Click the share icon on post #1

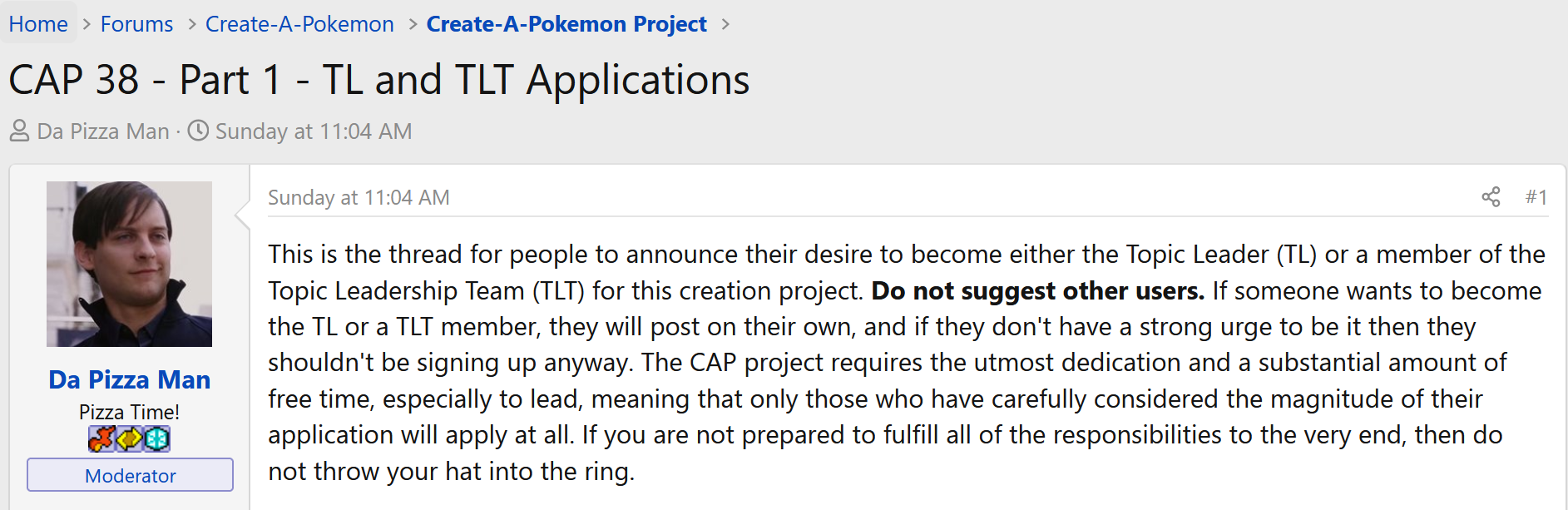point(1491,197)
